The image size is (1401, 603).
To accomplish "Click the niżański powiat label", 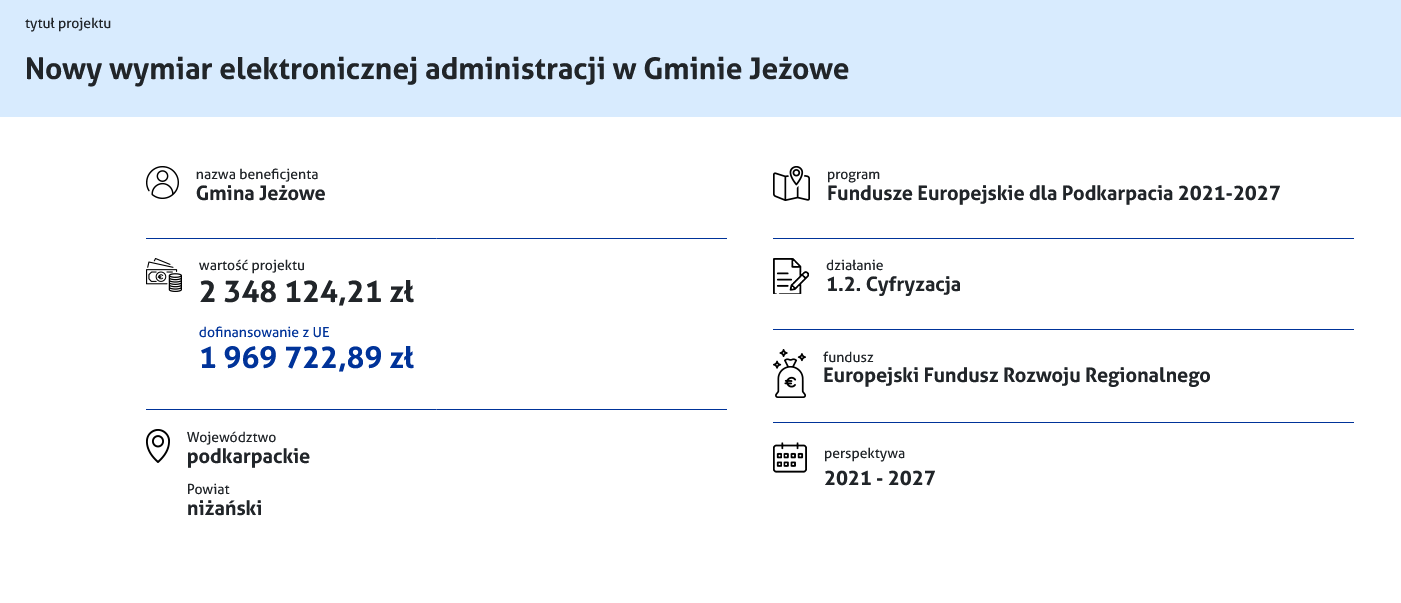I will point(226,506).
